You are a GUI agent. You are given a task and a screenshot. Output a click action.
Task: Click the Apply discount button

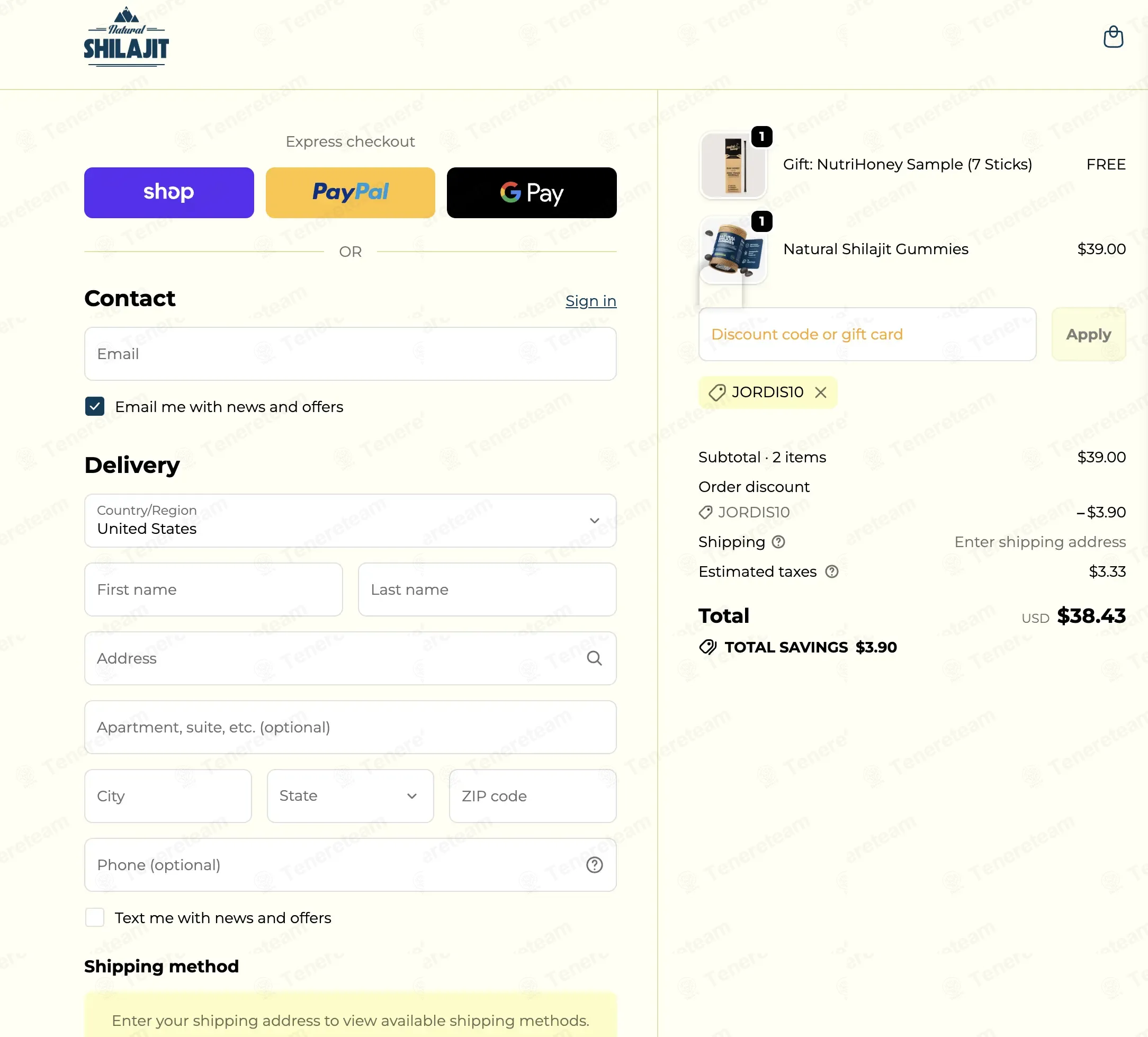point(1088,334)
